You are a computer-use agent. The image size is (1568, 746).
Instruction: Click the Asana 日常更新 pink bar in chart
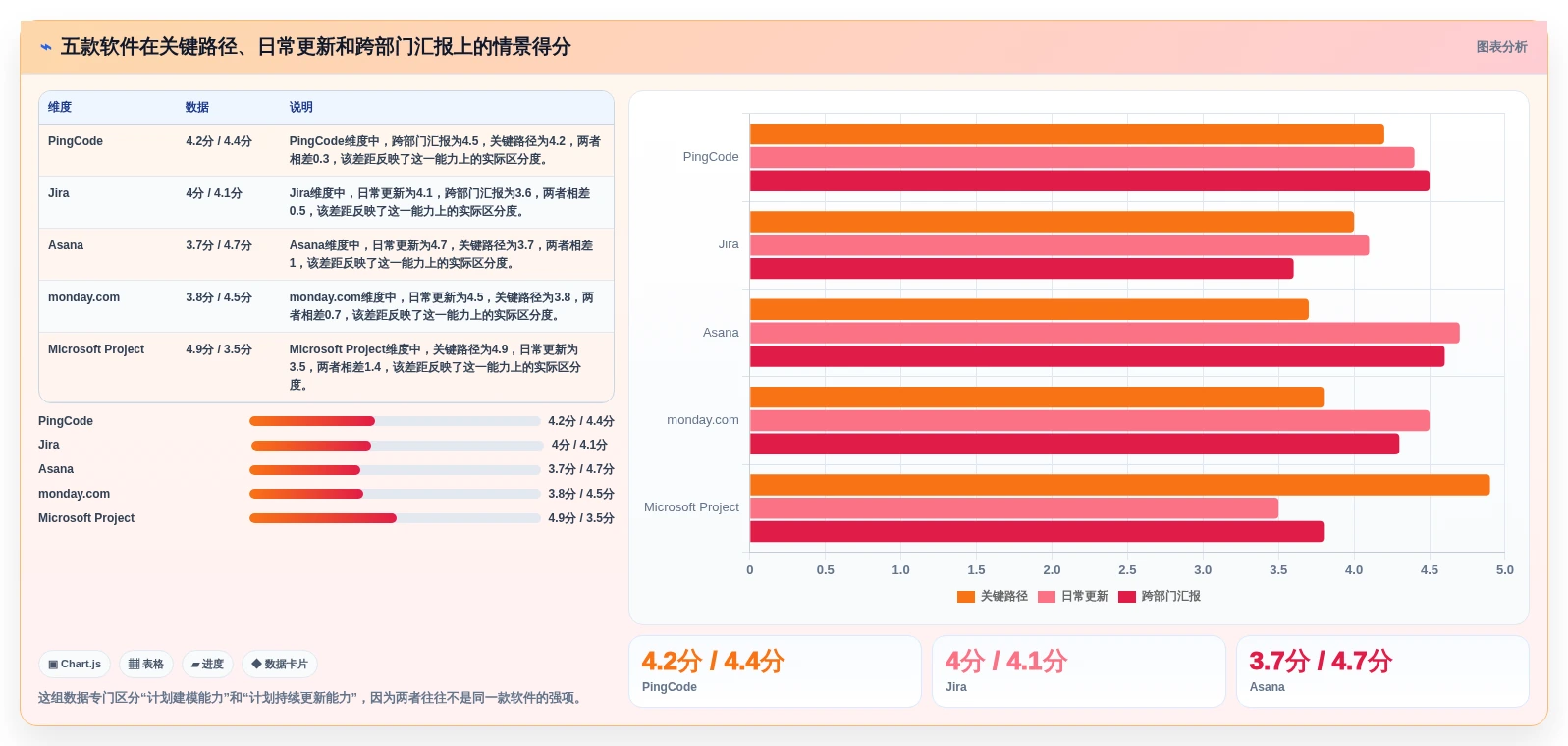(1105, 333)
